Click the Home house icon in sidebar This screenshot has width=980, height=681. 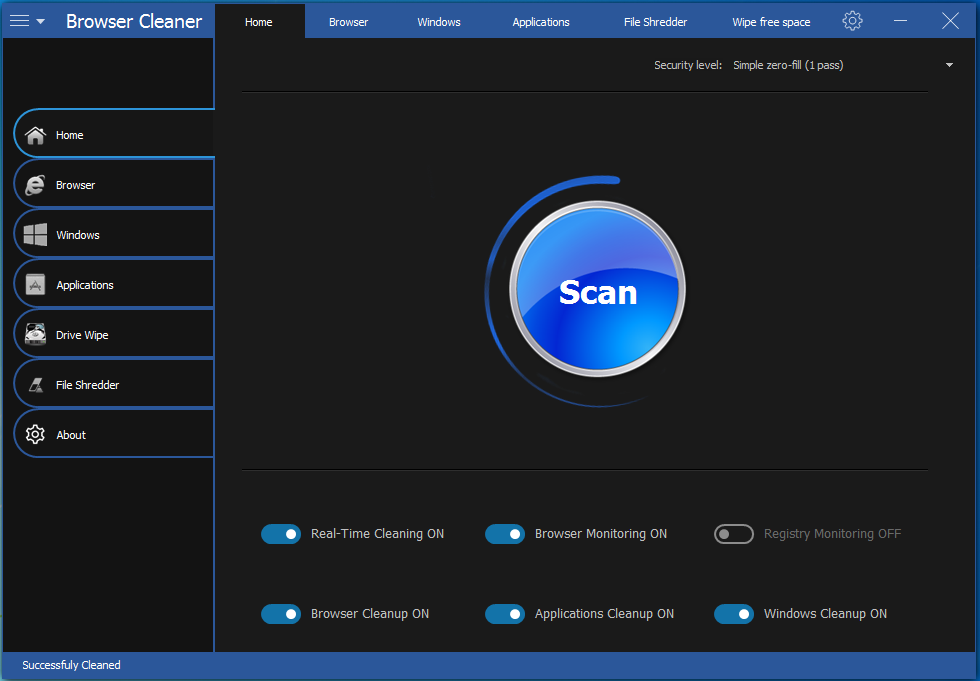35,135
